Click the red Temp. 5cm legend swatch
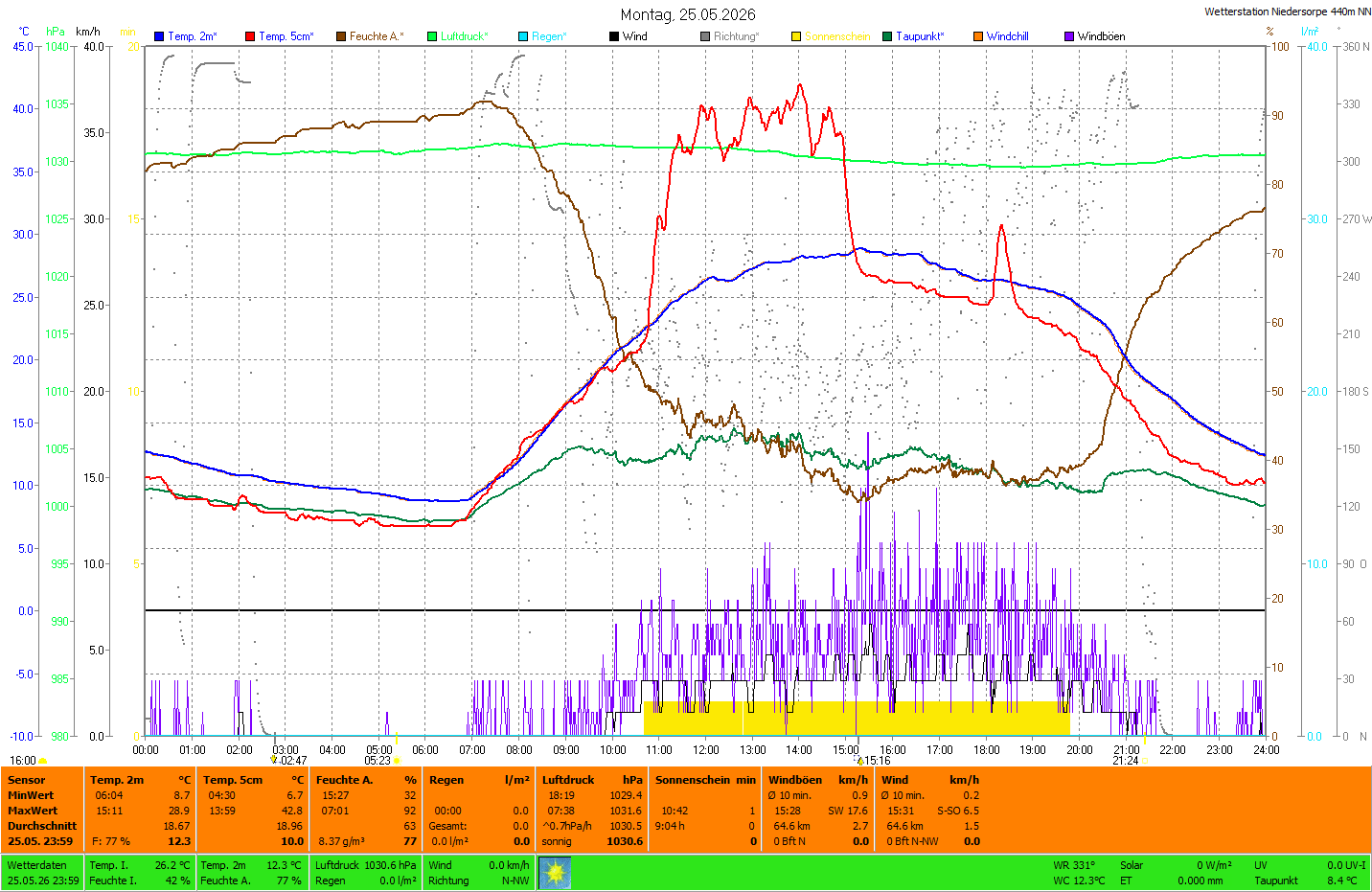1372x892 pixels. [250, 36]
